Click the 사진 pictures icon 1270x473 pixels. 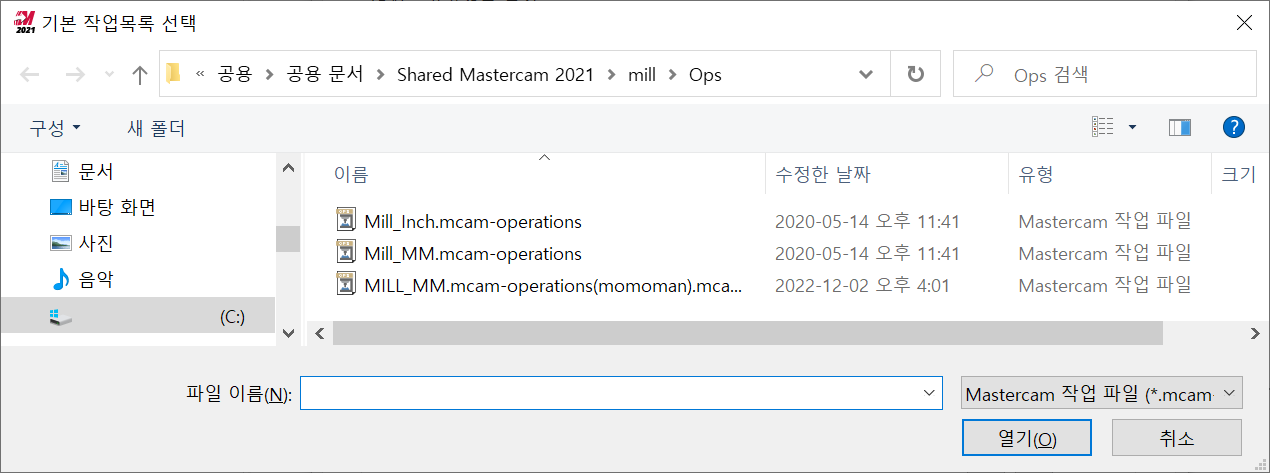point(60,243)
